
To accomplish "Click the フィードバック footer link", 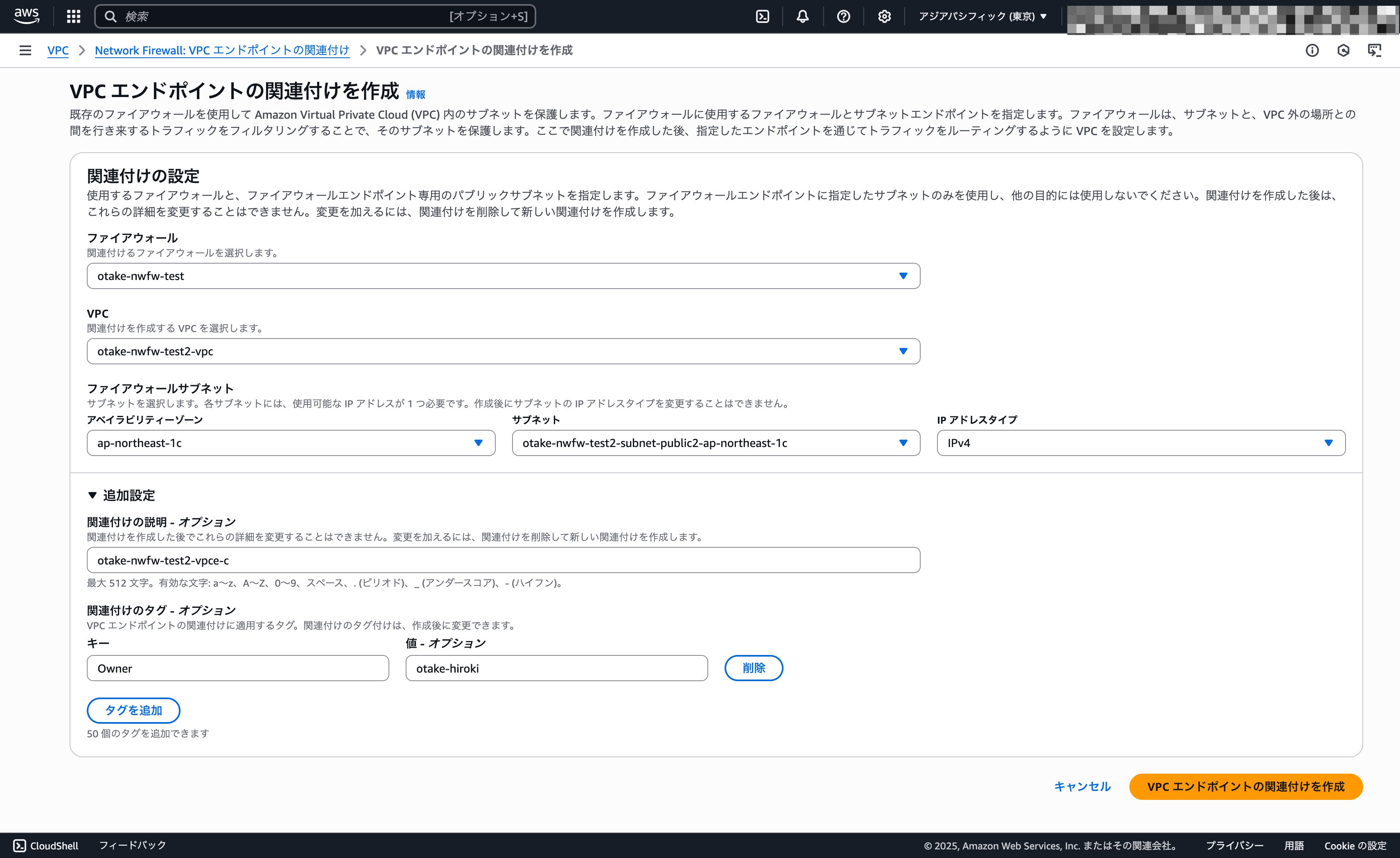I will [132, 845].
